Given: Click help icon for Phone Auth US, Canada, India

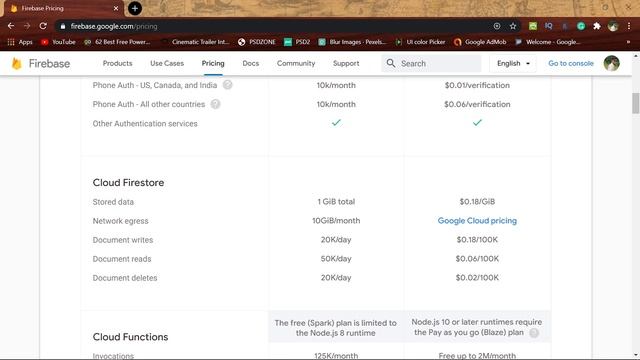Looking at the screenshot, I should click(227, 85).
